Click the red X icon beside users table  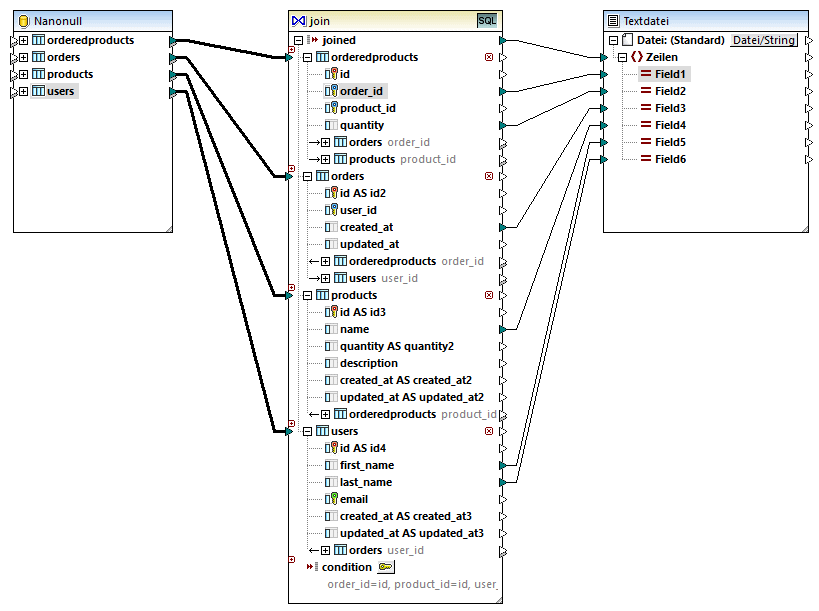tap(489, 432)
